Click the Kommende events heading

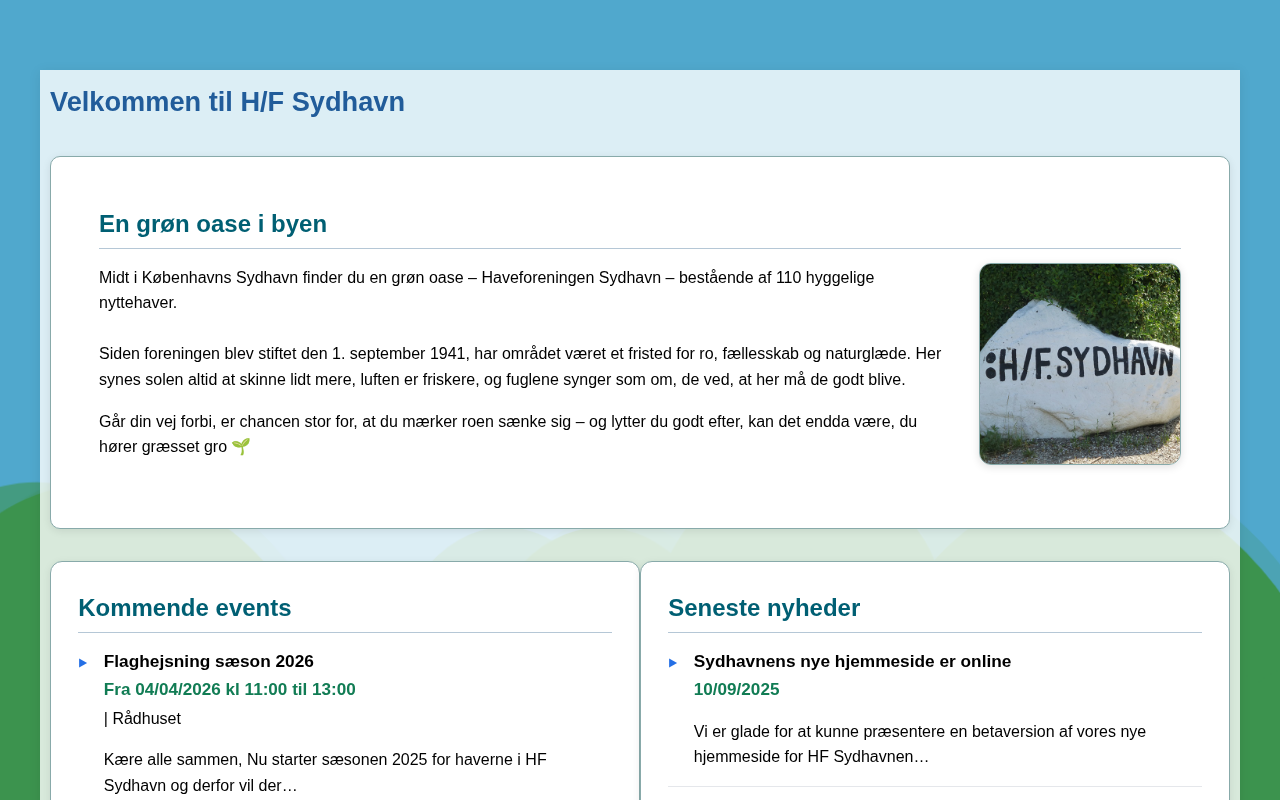click(x=185, y=608)
